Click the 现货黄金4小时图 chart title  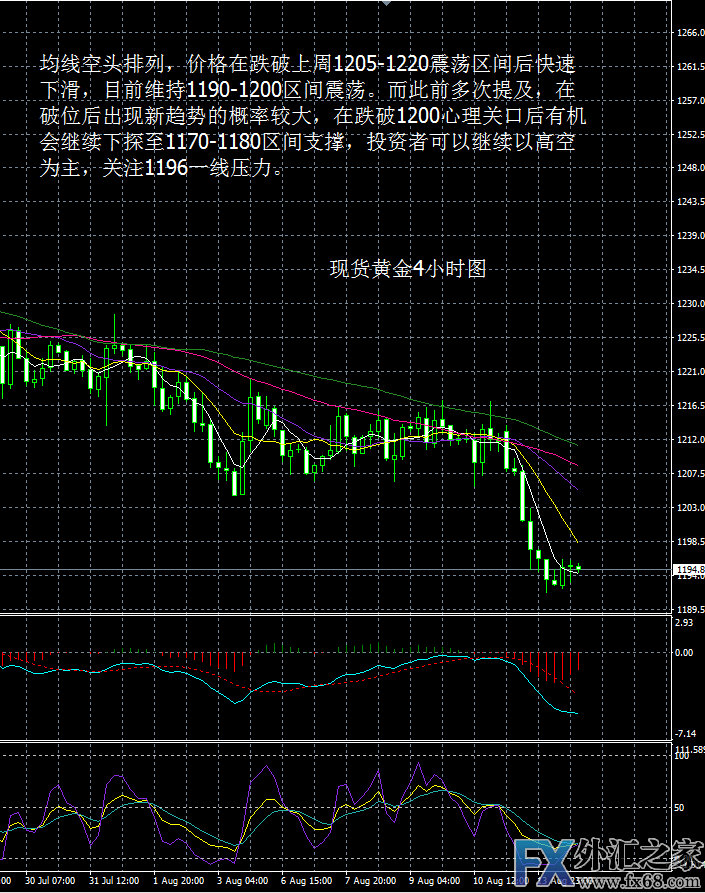[x=407, y=269]
